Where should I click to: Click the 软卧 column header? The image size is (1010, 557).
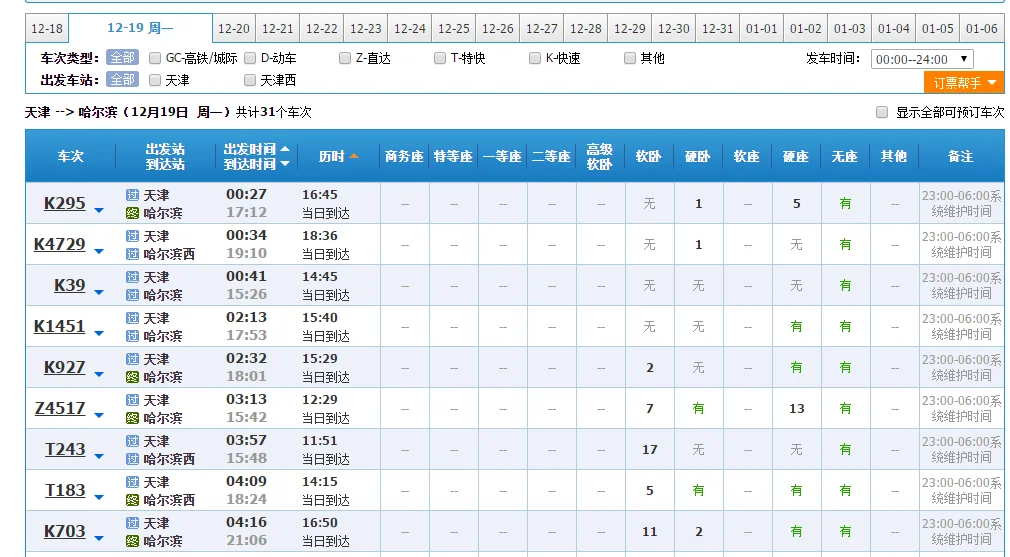tap(649, 156)
